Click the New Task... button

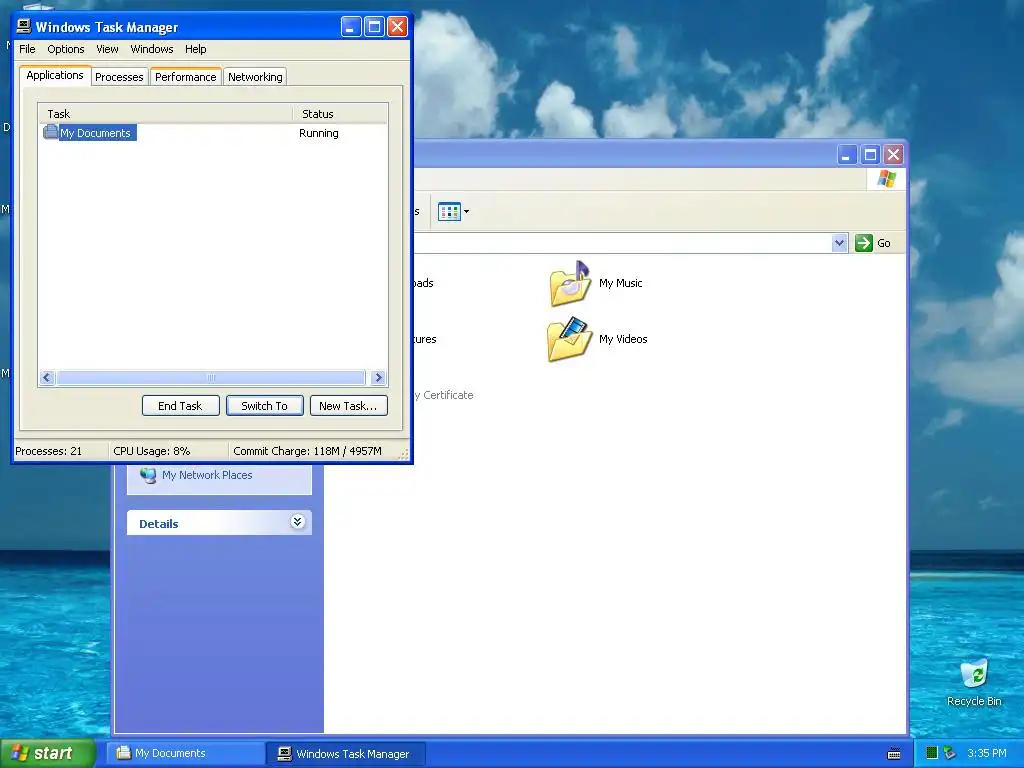coord(349,406)
